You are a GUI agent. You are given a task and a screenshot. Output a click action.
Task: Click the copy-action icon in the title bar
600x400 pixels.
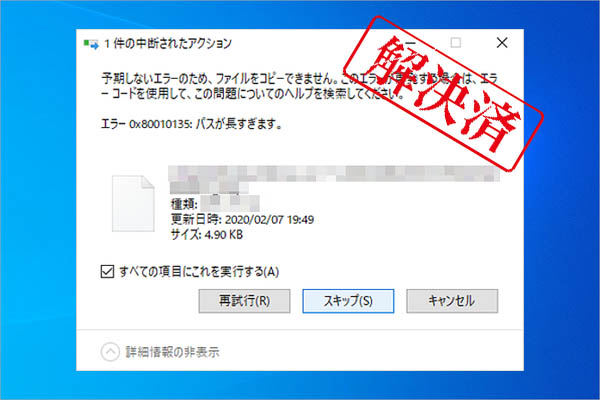(91, 44)
